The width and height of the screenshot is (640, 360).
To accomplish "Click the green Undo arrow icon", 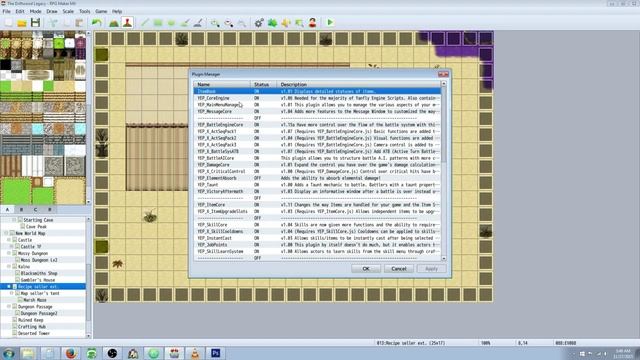I will tap(97, 23).
